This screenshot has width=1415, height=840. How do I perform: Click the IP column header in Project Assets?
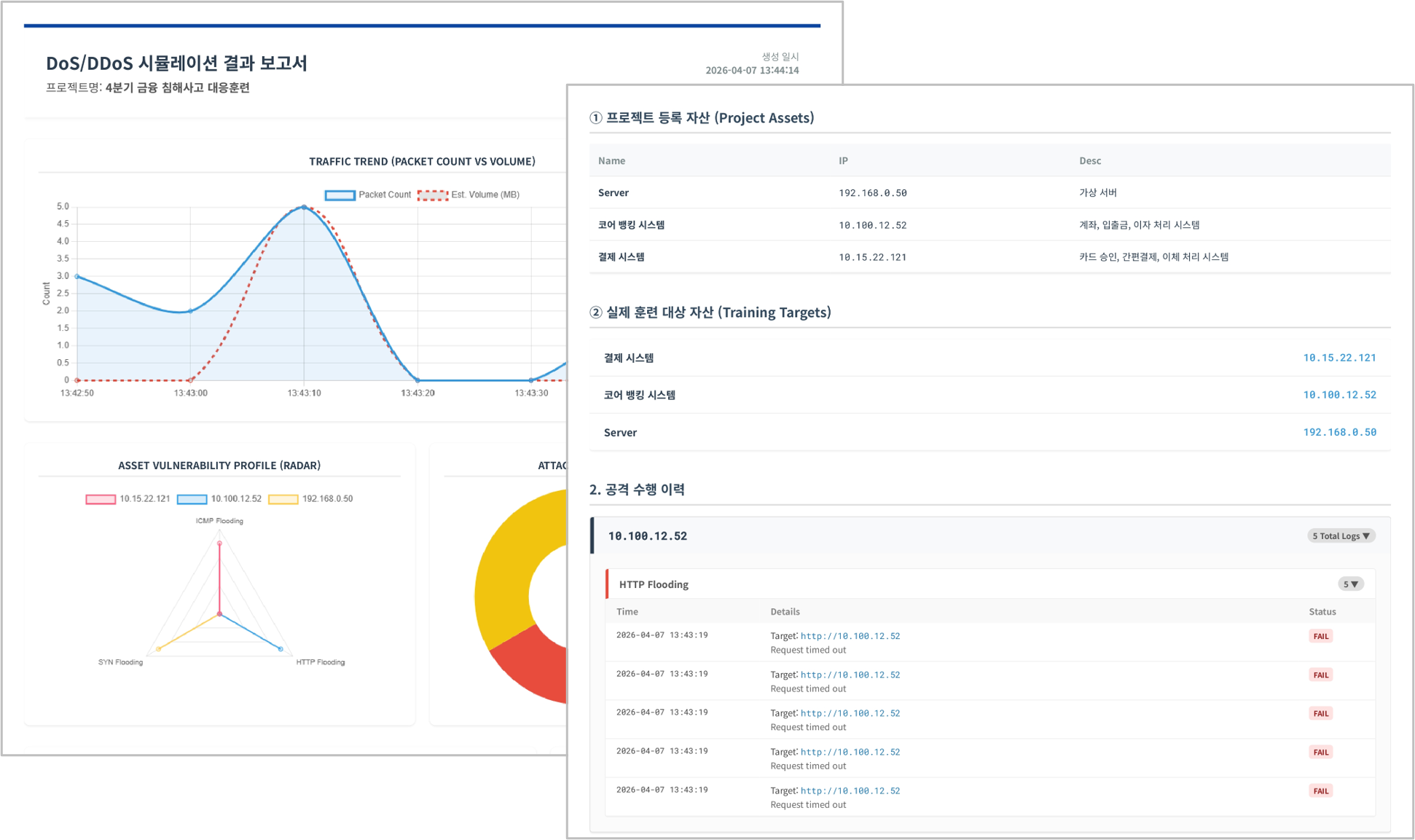click(x=843, y=161)
